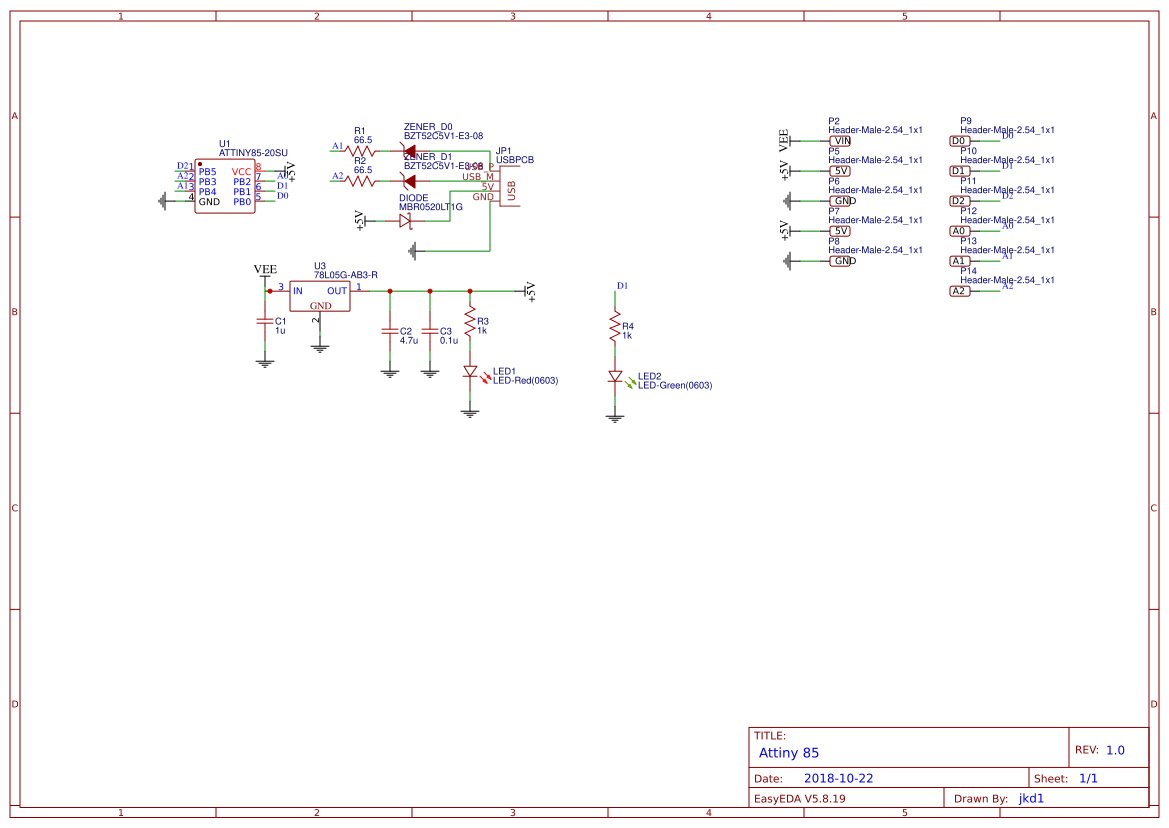1169x828 pixels.
Task: Select the C2 4.7u capacitor
Action: 389,330
